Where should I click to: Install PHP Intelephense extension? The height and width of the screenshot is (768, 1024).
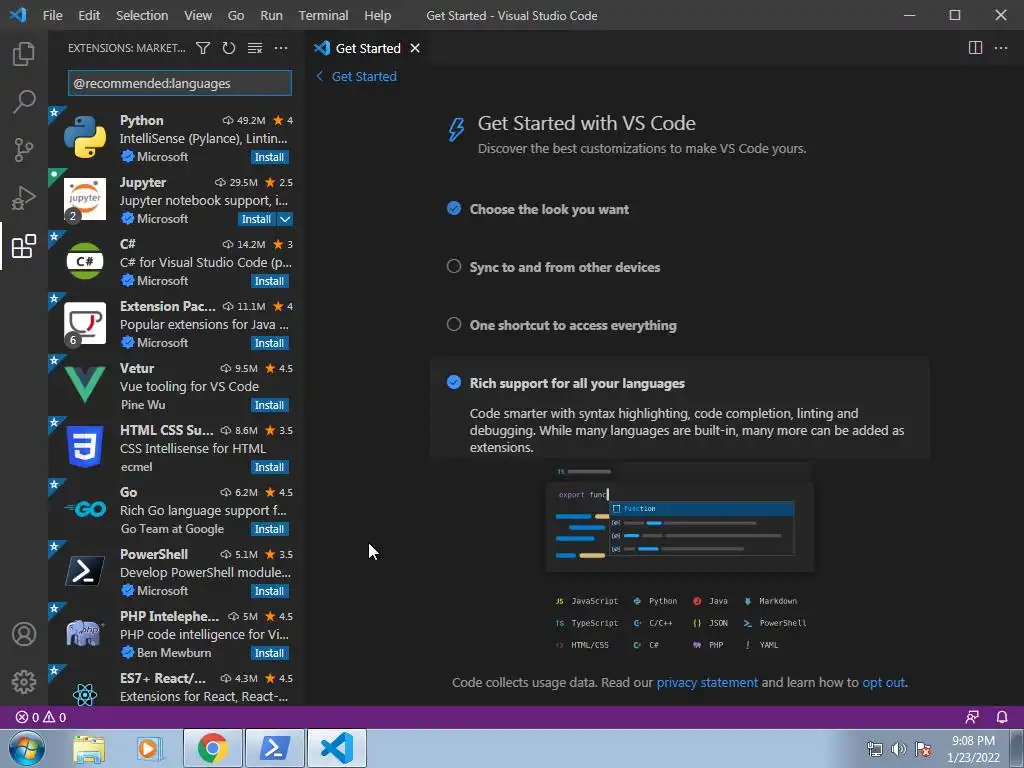coord(270,654)
